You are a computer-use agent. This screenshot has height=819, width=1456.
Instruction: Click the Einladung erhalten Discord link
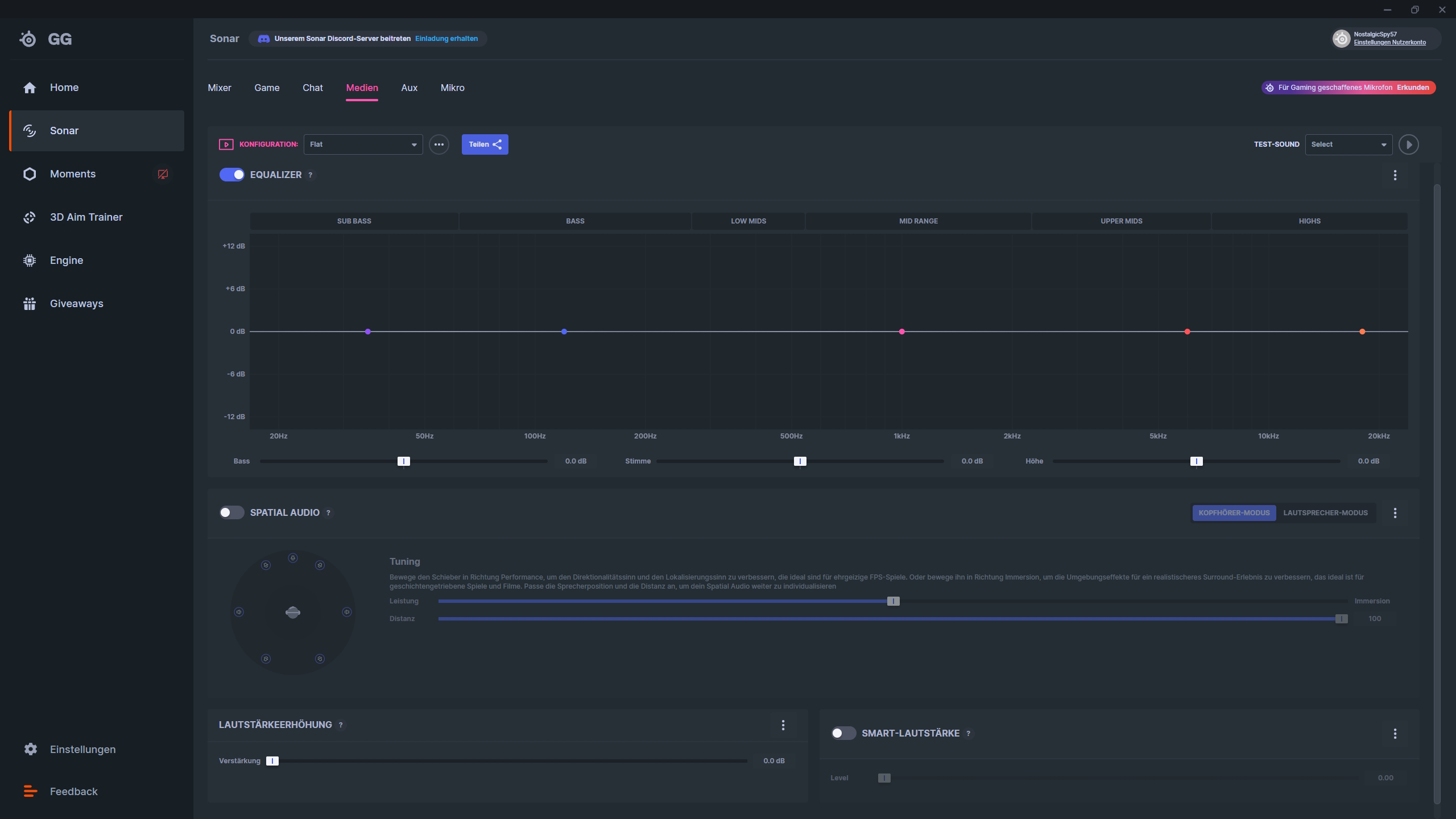[446, 38]
